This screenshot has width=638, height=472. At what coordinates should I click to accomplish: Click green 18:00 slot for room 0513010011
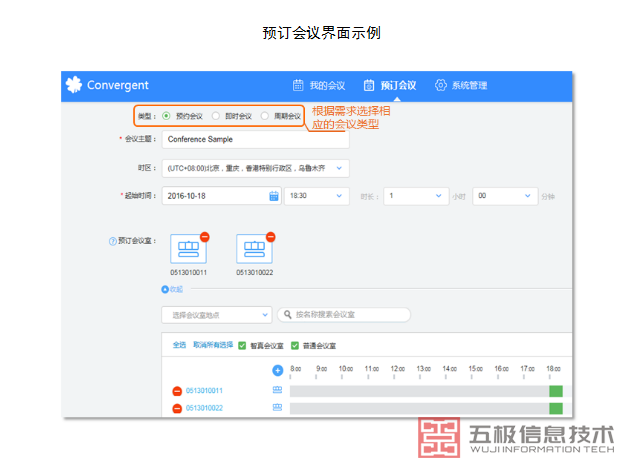(556, 391)
